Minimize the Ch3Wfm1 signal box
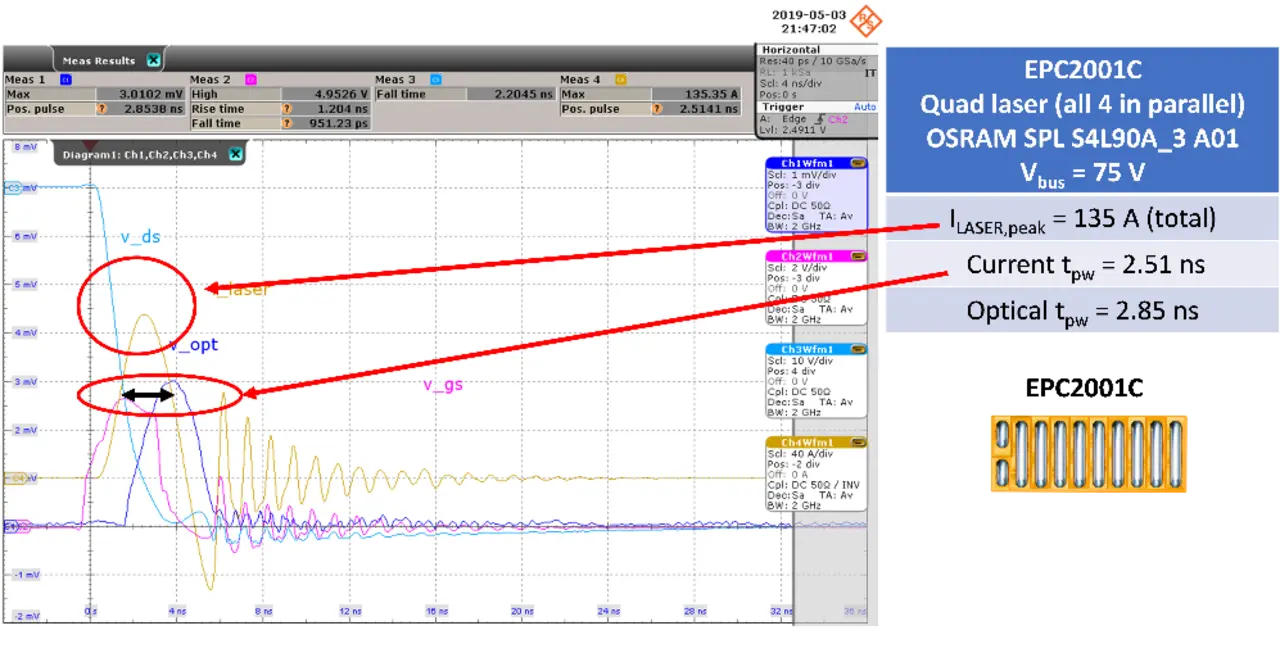Viewport: 1280px width, 662px height. (x=858, y=349)
